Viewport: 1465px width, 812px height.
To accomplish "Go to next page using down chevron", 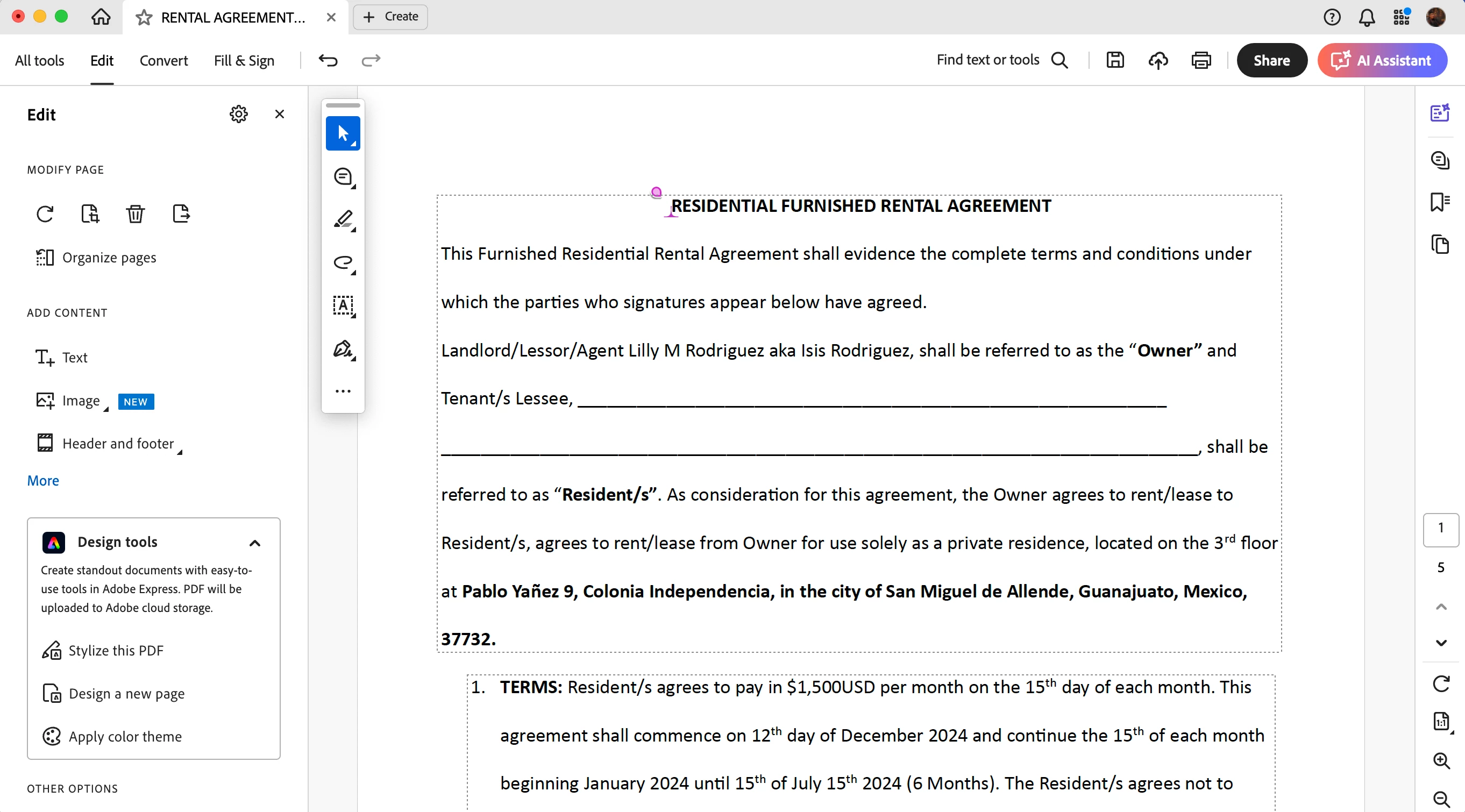I will coord(1441,643).
